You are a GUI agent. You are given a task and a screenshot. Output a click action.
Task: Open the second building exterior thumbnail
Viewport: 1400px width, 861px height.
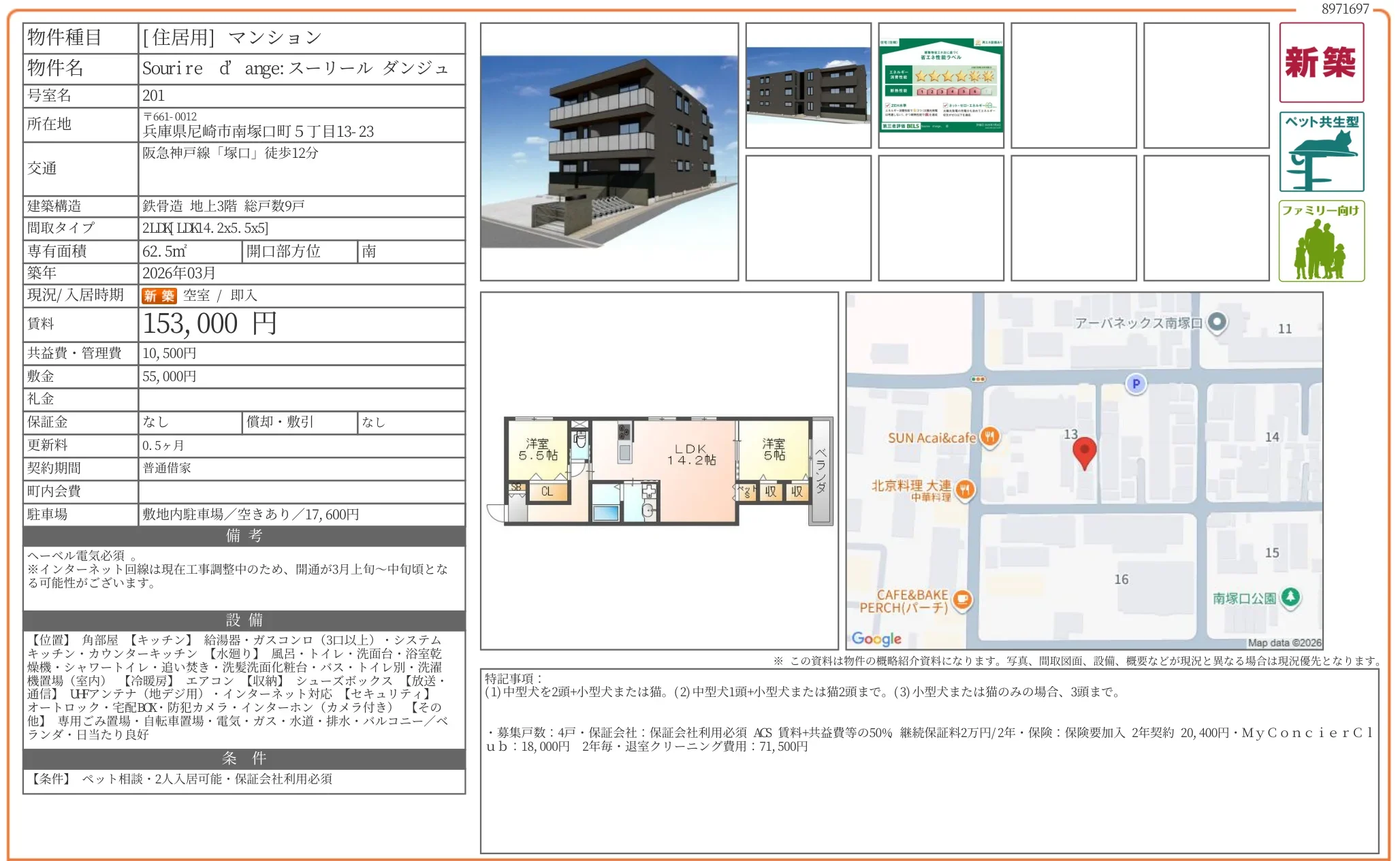[808, 85]
